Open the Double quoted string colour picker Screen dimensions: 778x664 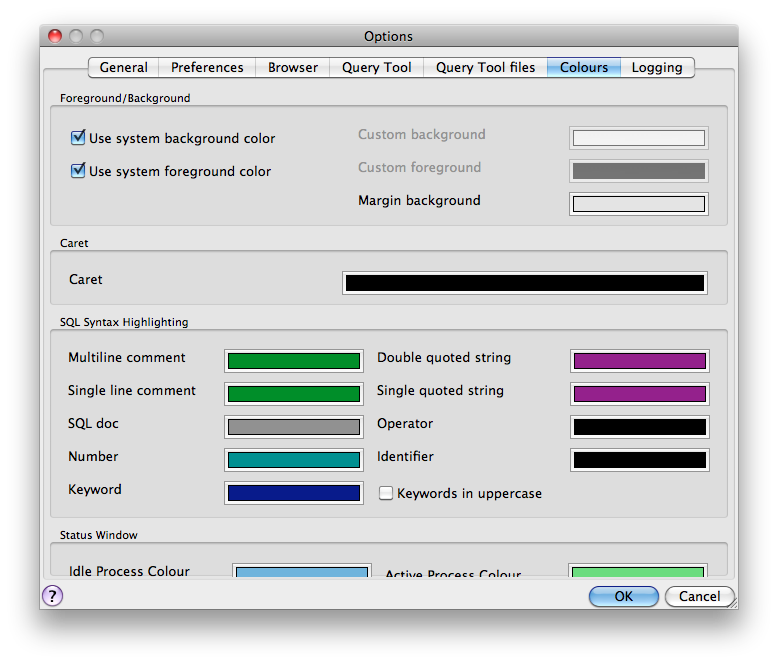click(640, 361)
